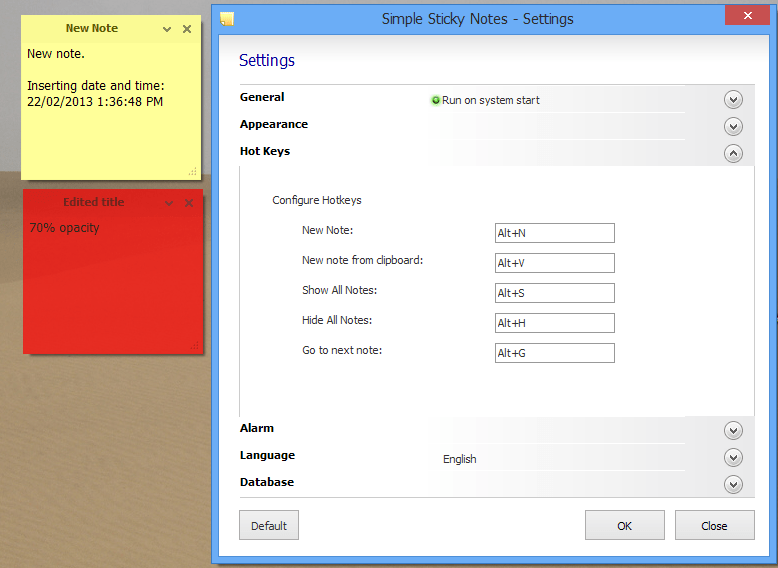Image resolution: width=778 pixels, height=568 pixels.
Task: Expand the Language section chevron
Action: [733, 457]
